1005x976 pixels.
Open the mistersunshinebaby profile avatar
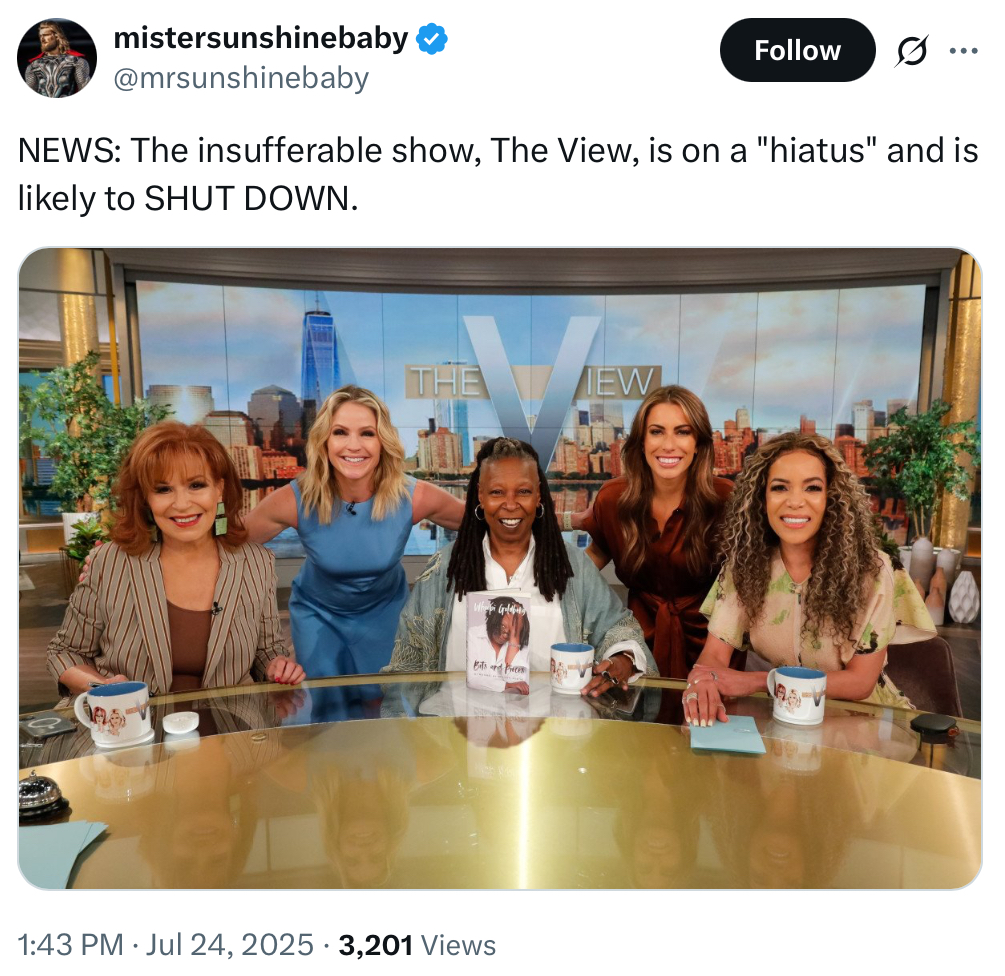click(x=56, y=58)
